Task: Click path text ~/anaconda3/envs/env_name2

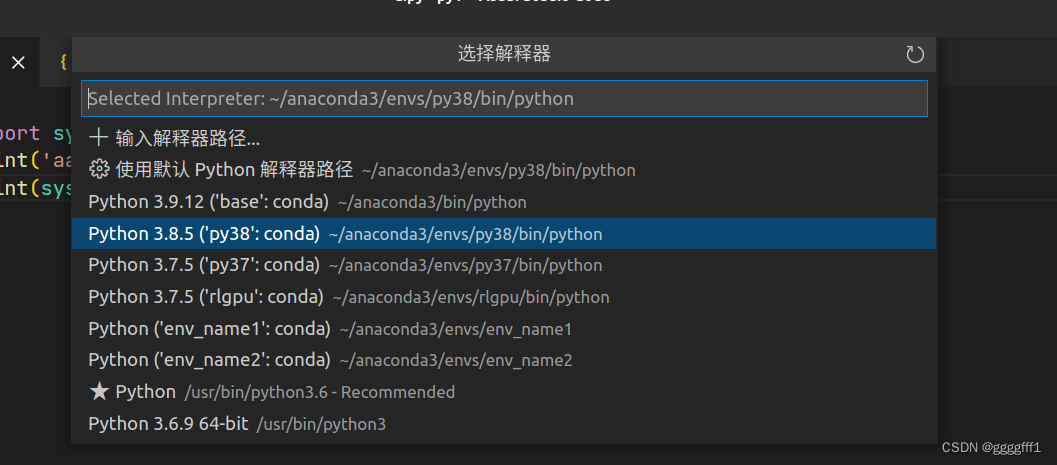Action: pos(456,361)
